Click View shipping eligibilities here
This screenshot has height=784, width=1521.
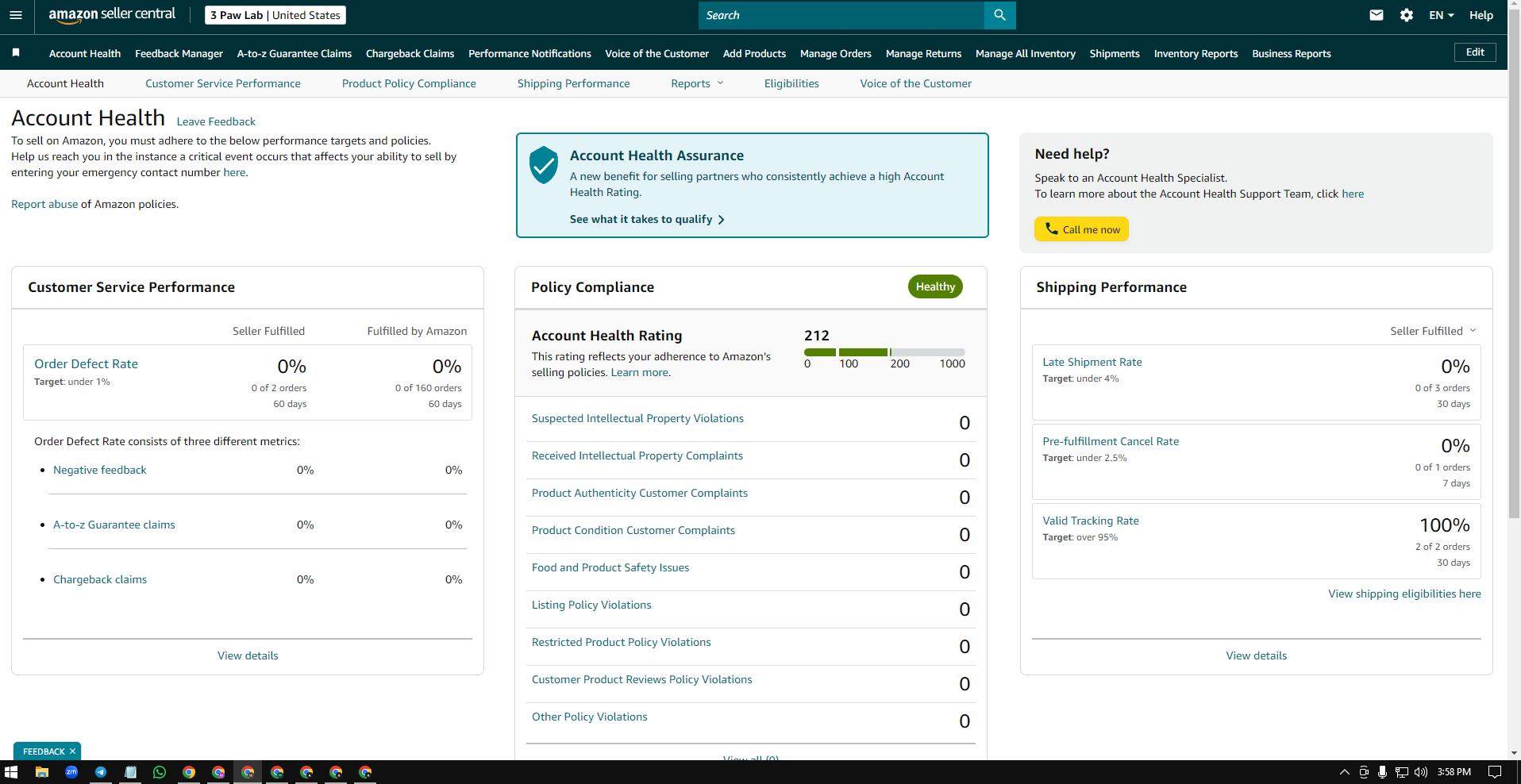pyautogui.click(x=1404, y=594)
